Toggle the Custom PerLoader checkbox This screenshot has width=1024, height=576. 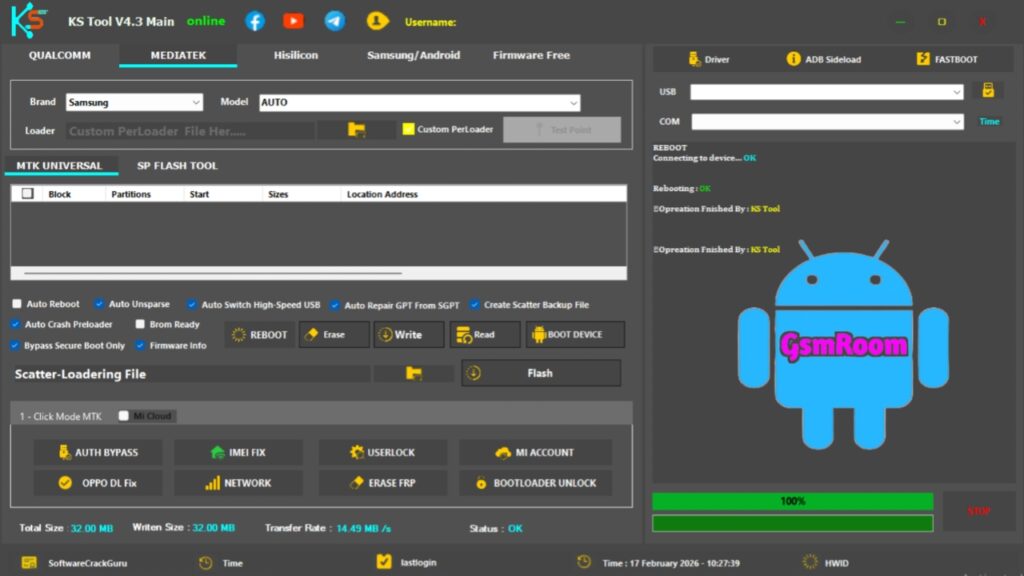pos(408,129)
